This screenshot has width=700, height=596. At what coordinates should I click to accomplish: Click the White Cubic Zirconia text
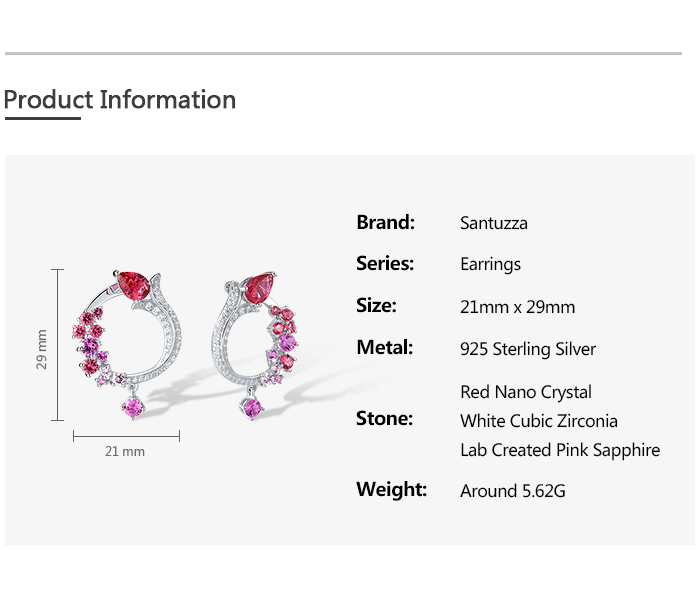tap(538, 421)
